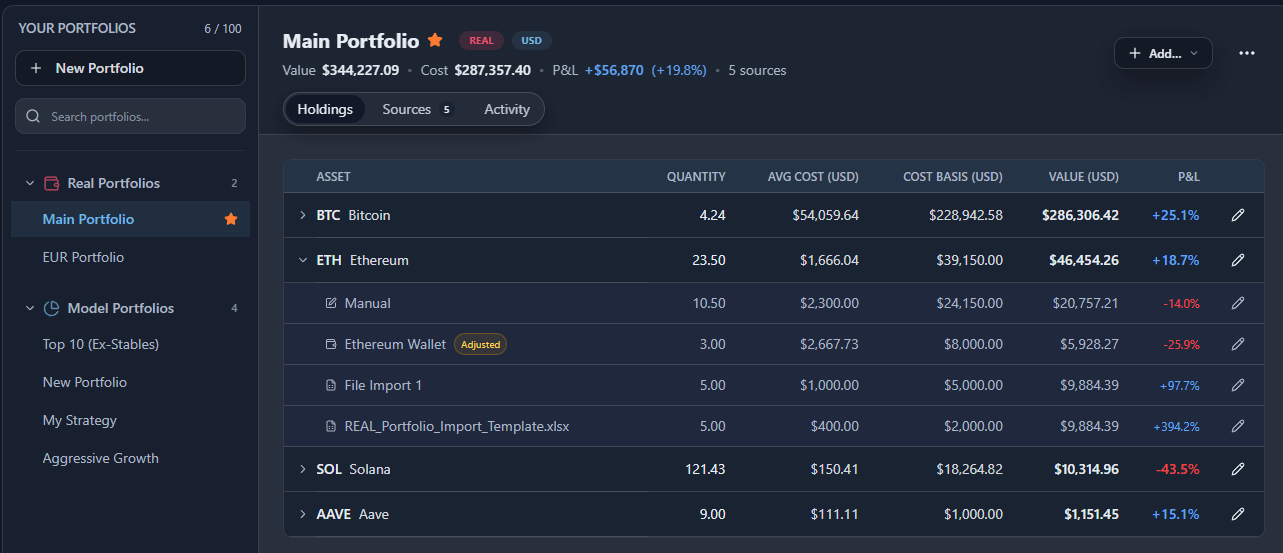
Task: Collapse the Model Portfolios group
Action: (30, 308)
